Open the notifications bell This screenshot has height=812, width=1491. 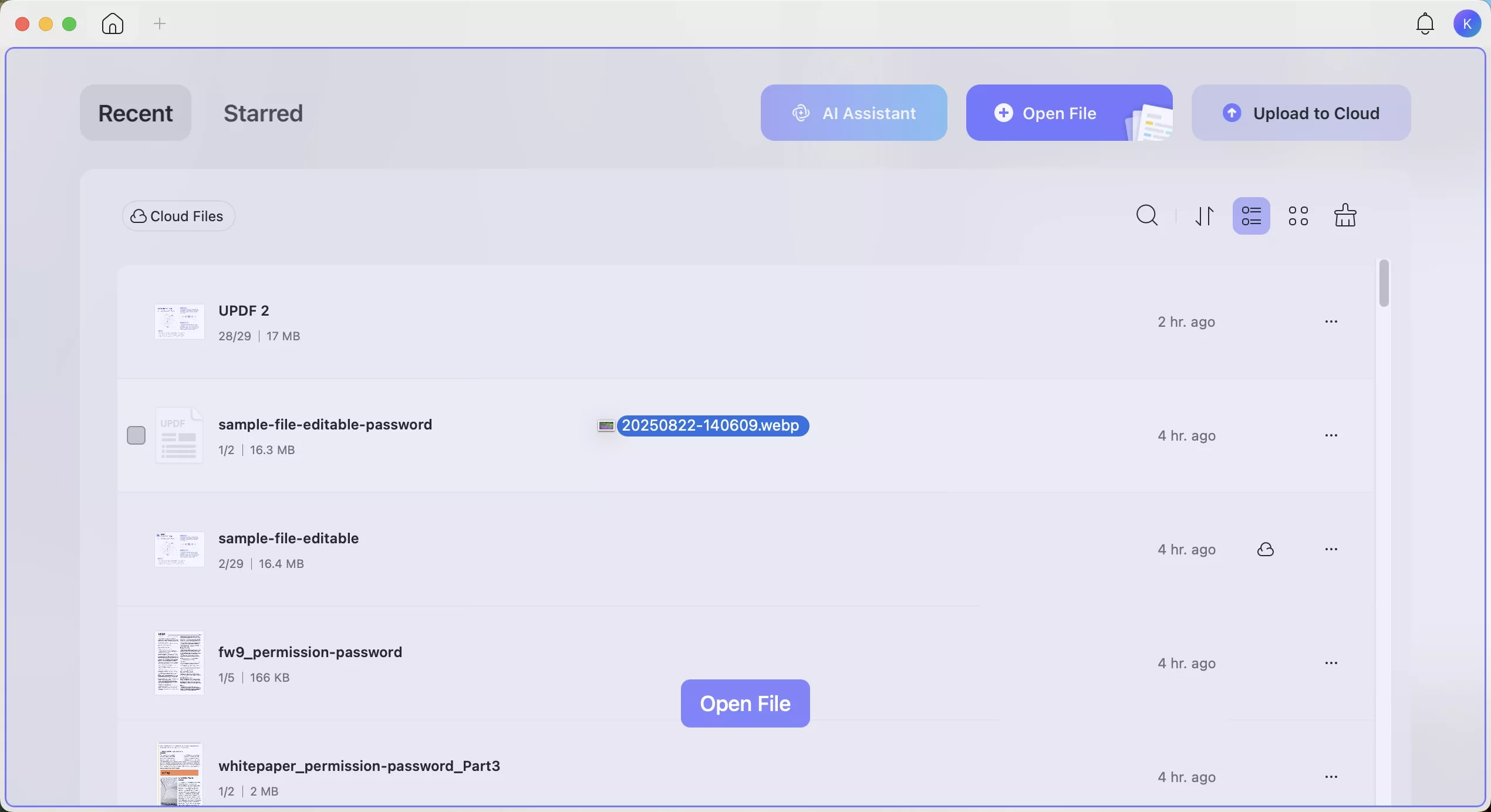pyautogui.click(x=1425, y=24)
